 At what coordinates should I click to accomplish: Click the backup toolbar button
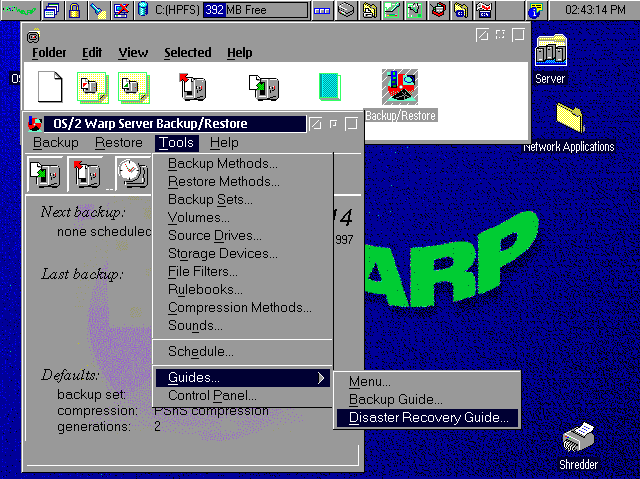(44, 173)
